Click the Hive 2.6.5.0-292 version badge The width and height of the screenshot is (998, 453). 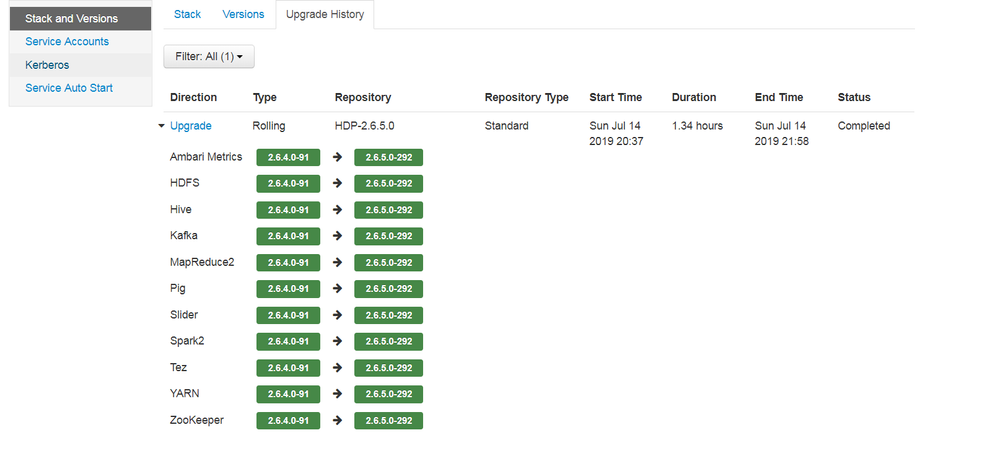coord(388,210)
